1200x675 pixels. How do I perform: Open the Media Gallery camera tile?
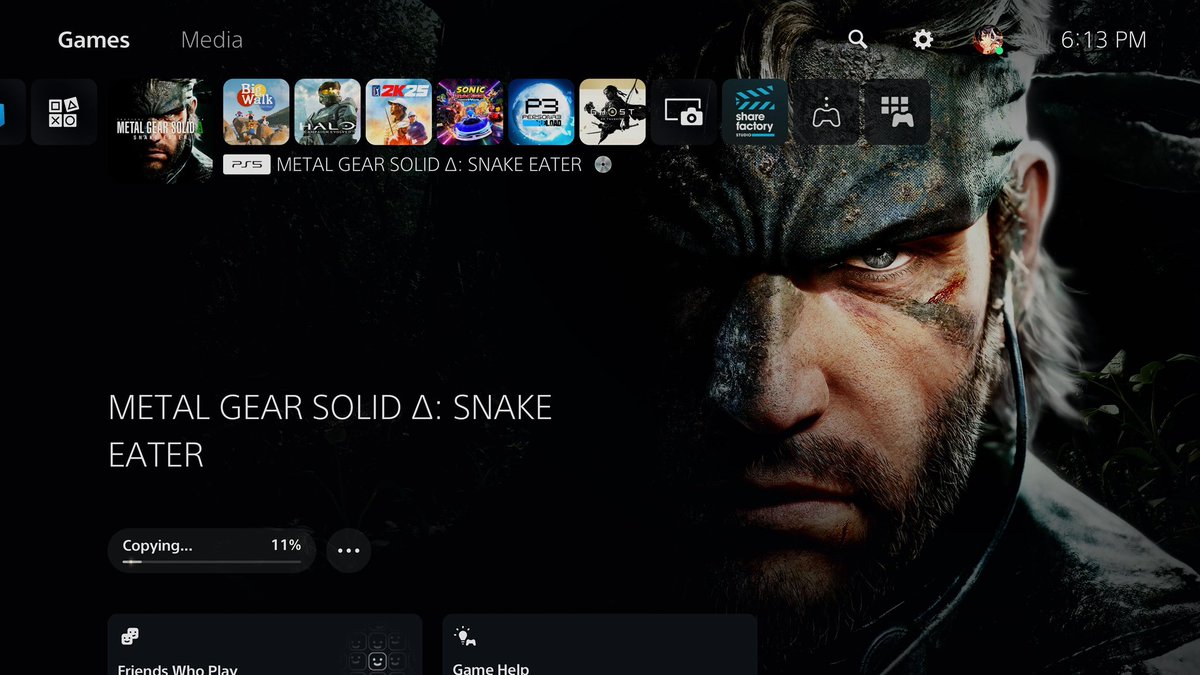[x=684, y=112]
